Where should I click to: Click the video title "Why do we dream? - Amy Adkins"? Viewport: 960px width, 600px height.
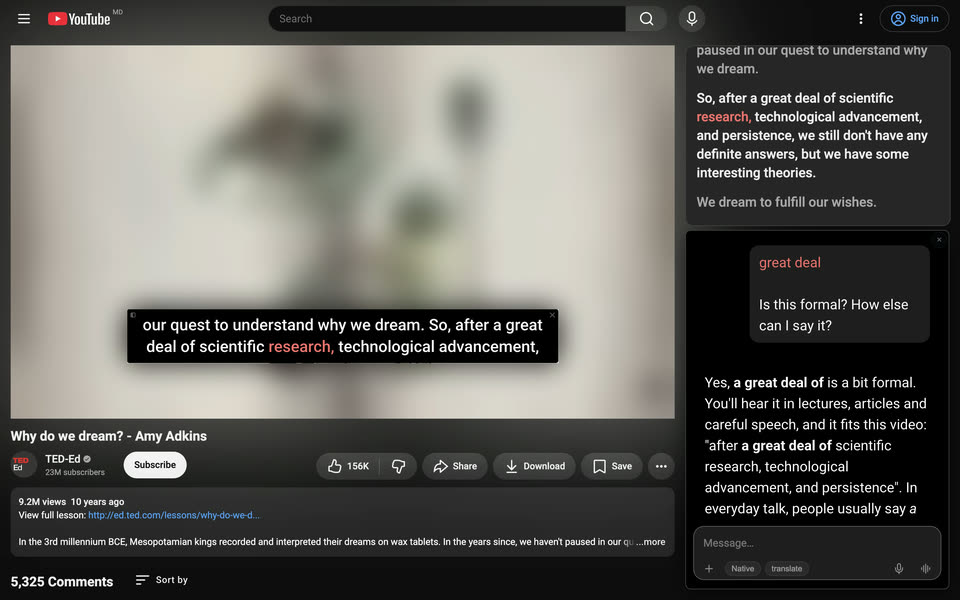(x=108, y=436)
